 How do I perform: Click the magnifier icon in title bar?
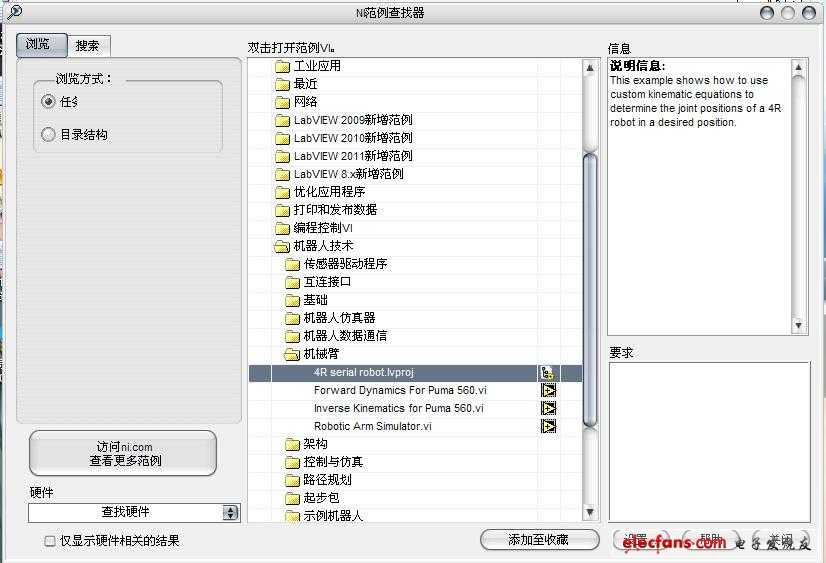[x=15, y=12]
